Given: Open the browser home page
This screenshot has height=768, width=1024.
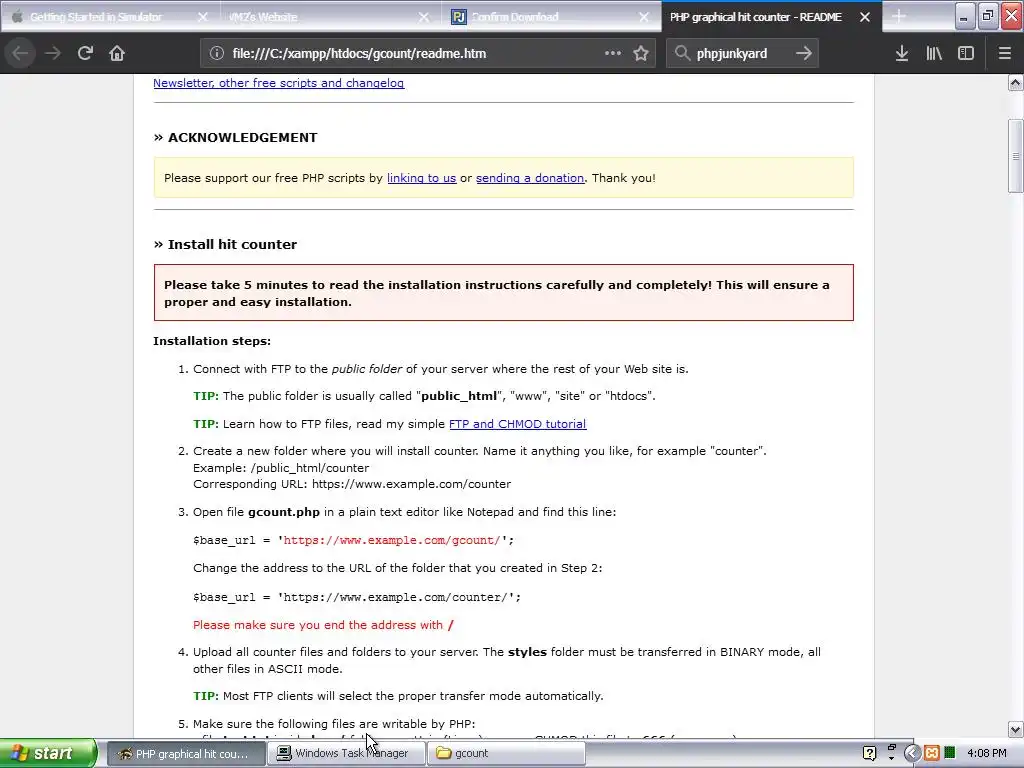Looking at the screenshot, I should click(x=117, y=54).
